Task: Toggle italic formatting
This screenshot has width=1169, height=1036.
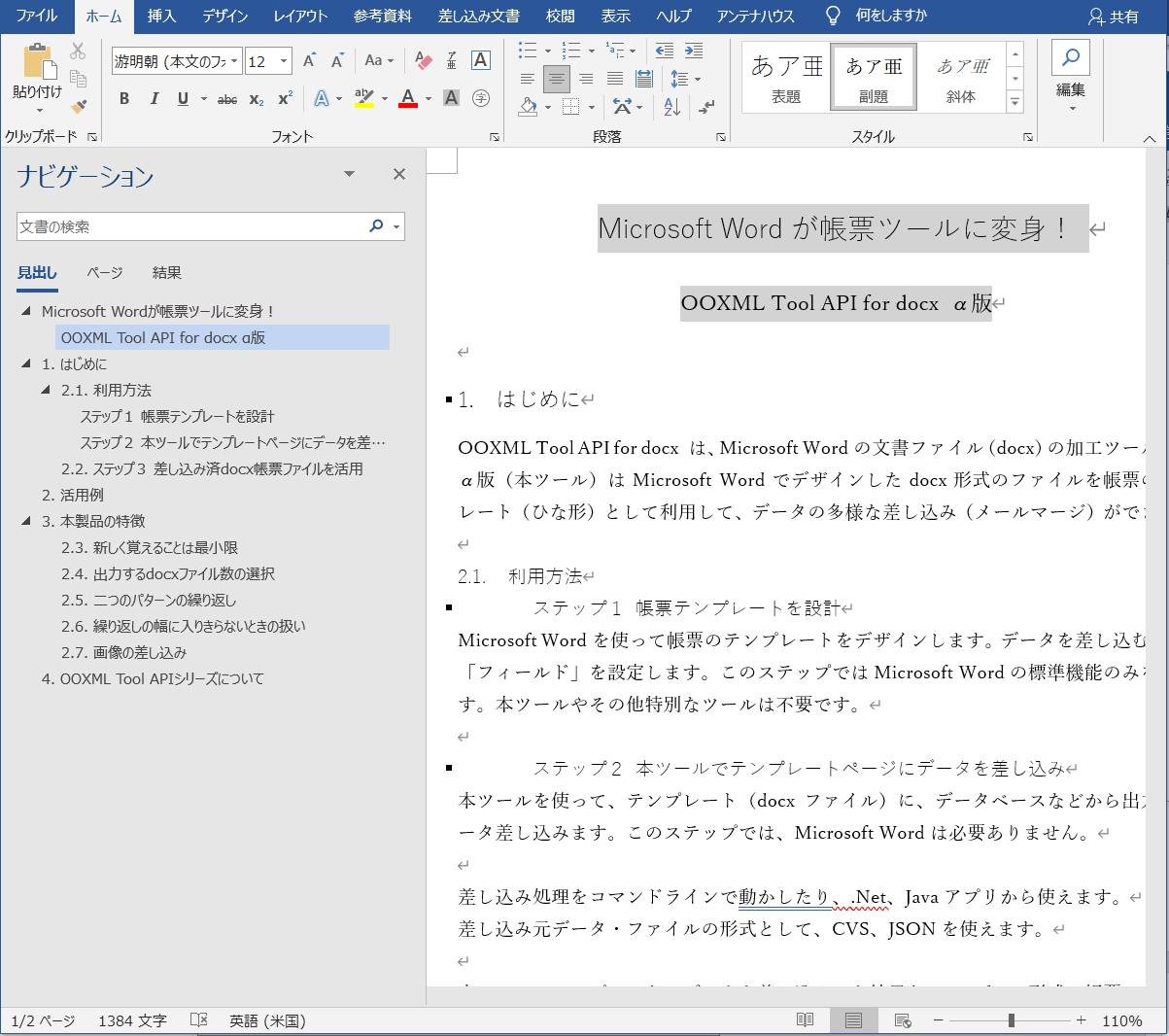Action: (154, 99)
